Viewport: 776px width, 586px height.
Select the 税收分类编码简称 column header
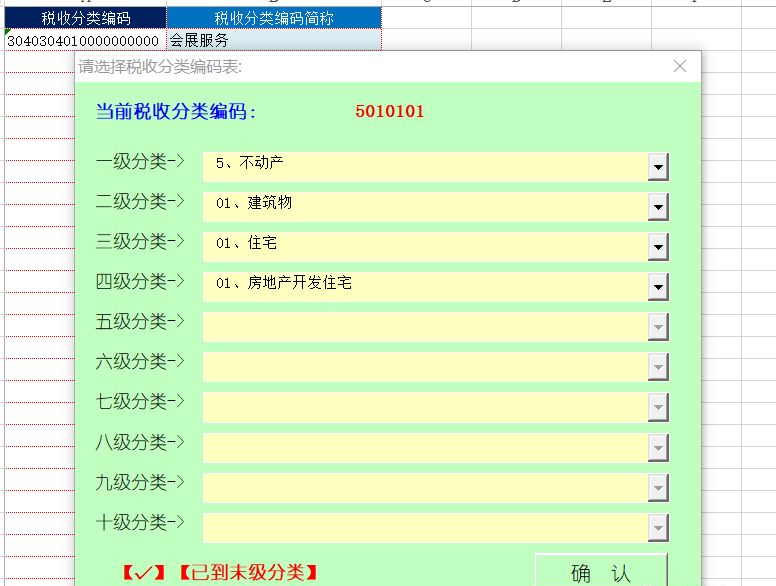tap(274, 18)
